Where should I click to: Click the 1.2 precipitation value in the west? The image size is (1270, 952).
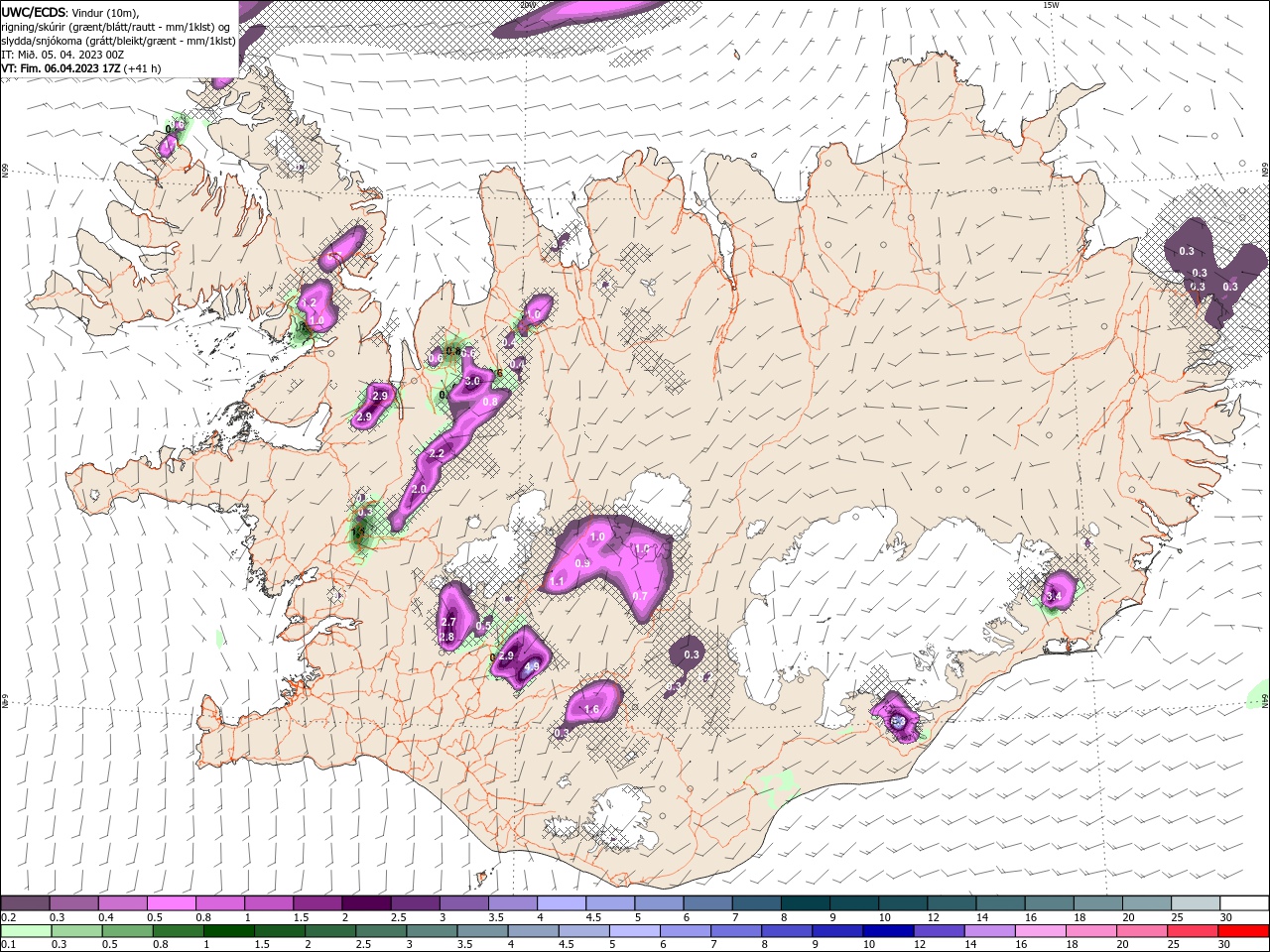(310, 302)
